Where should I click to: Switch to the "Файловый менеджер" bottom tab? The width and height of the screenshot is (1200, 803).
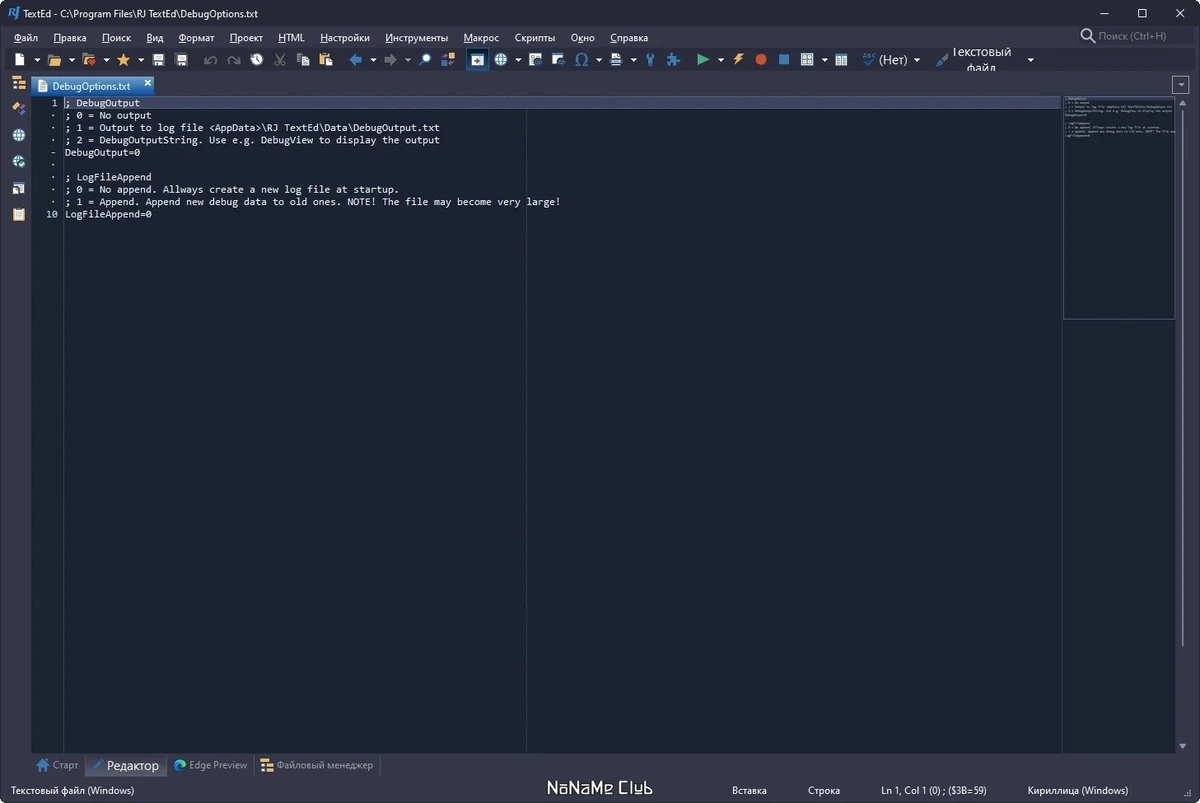pos(317,765)
